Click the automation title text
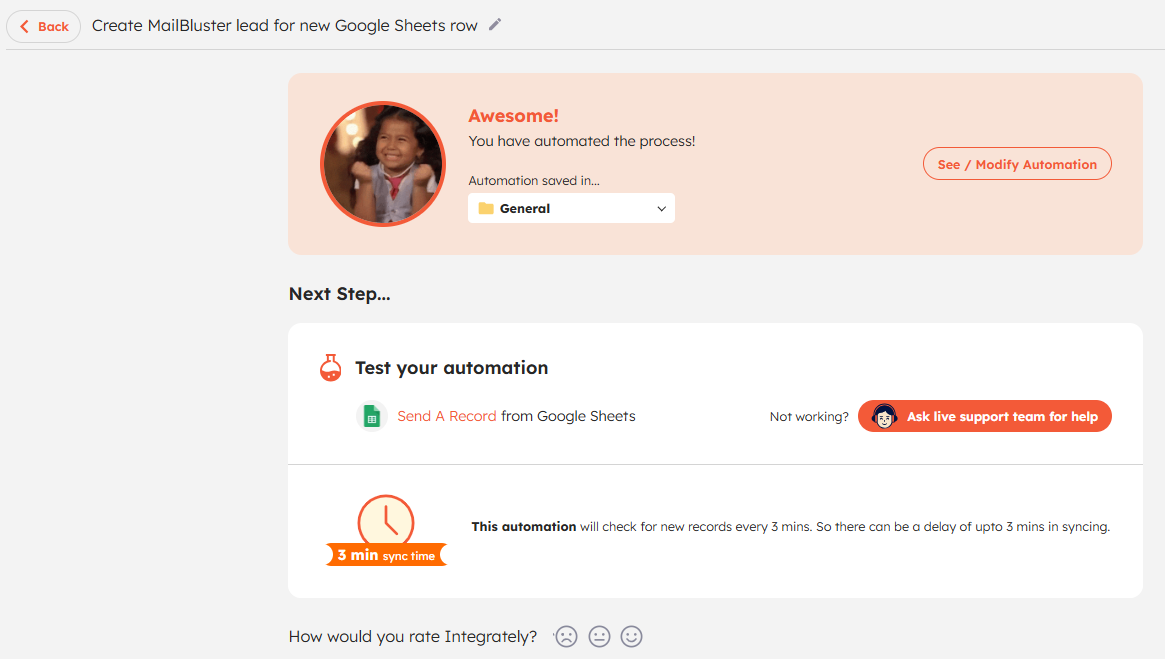This screenshot has height=659, width=1165. point(284,26)
